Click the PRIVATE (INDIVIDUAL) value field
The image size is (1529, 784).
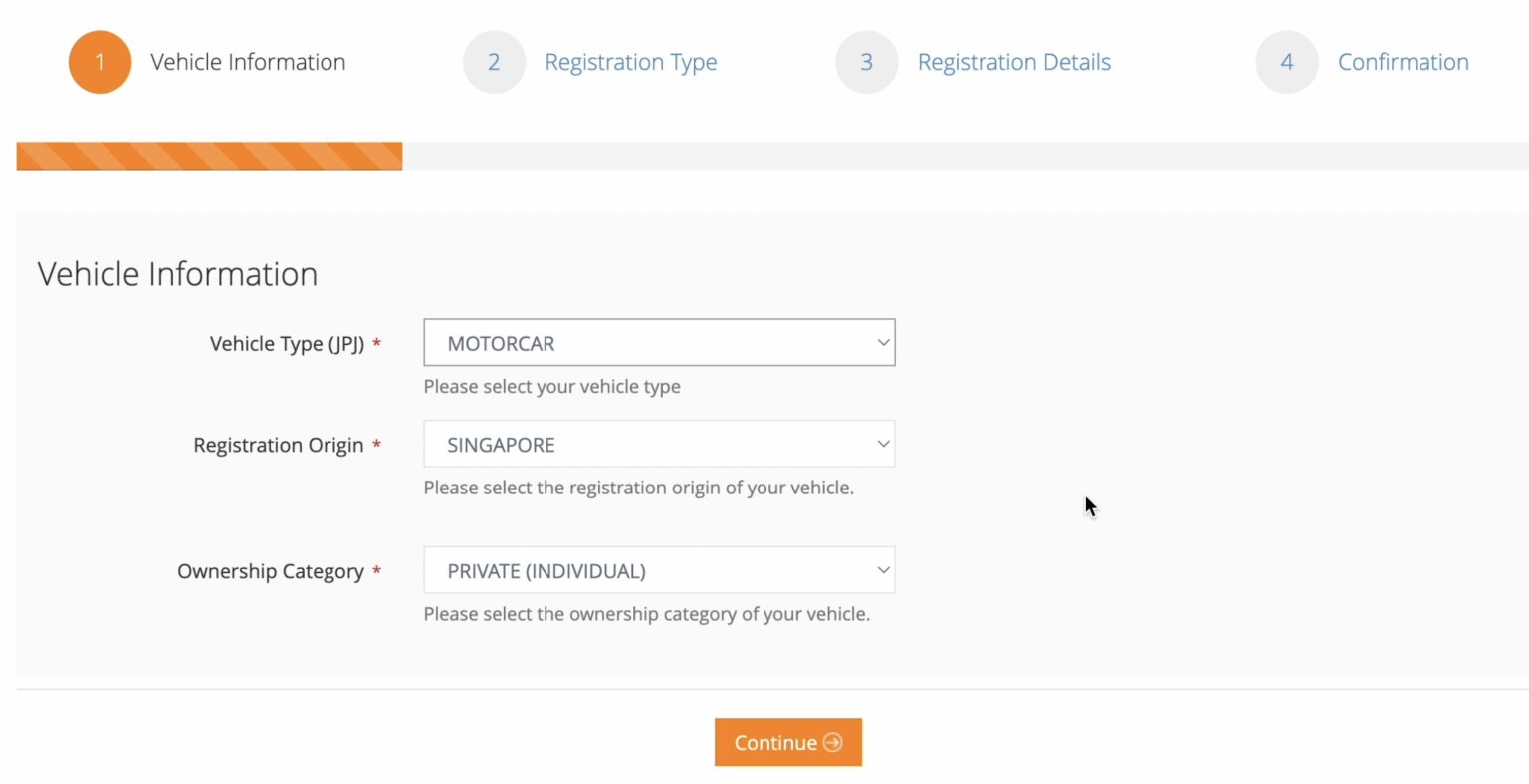click(x=547, y=569)
